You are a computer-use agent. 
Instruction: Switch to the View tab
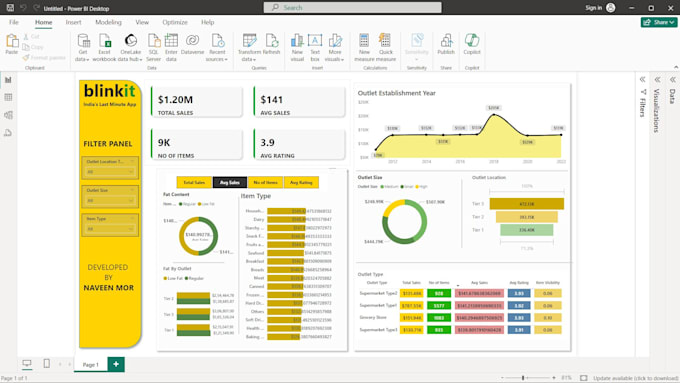pyautogui.click(x=142, y=22)
